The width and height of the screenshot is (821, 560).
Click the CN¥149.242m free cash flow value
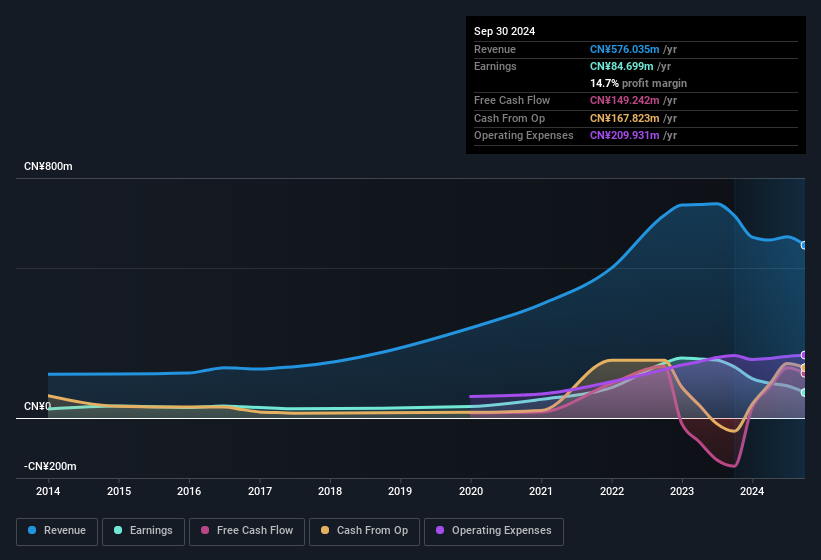coord(625,100)
